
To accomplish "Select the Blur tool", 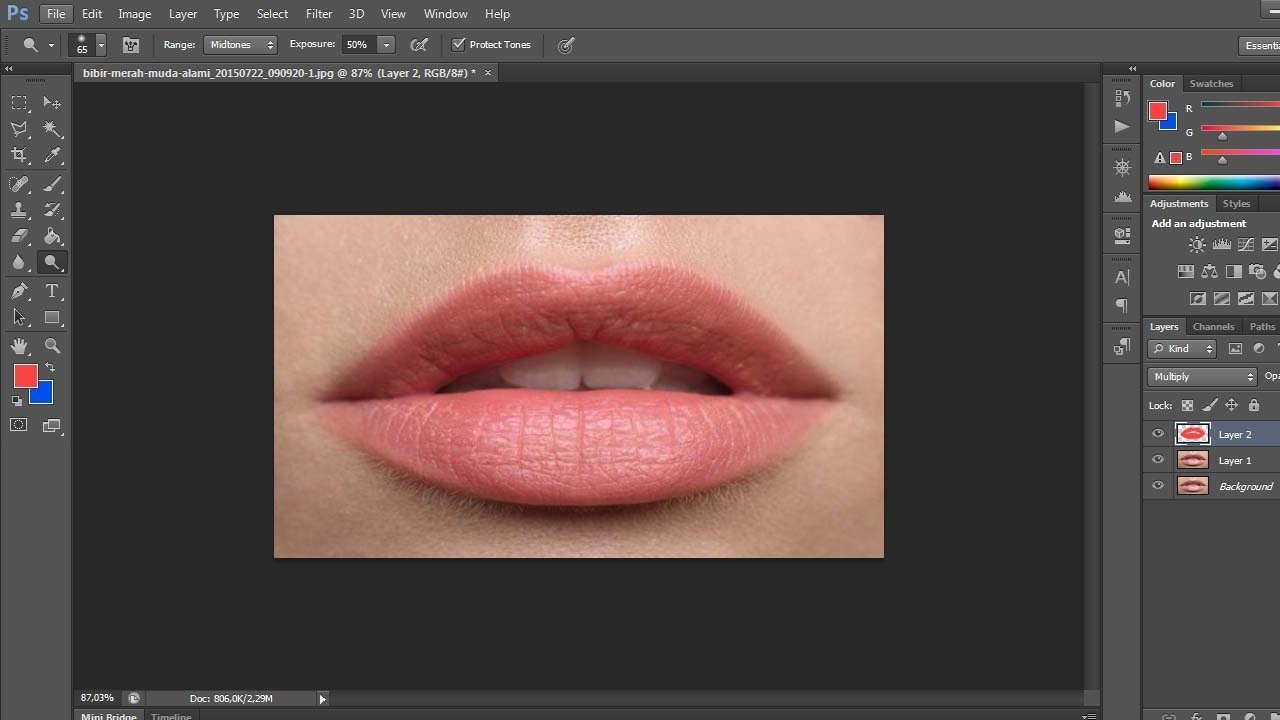I will (19, 262).
